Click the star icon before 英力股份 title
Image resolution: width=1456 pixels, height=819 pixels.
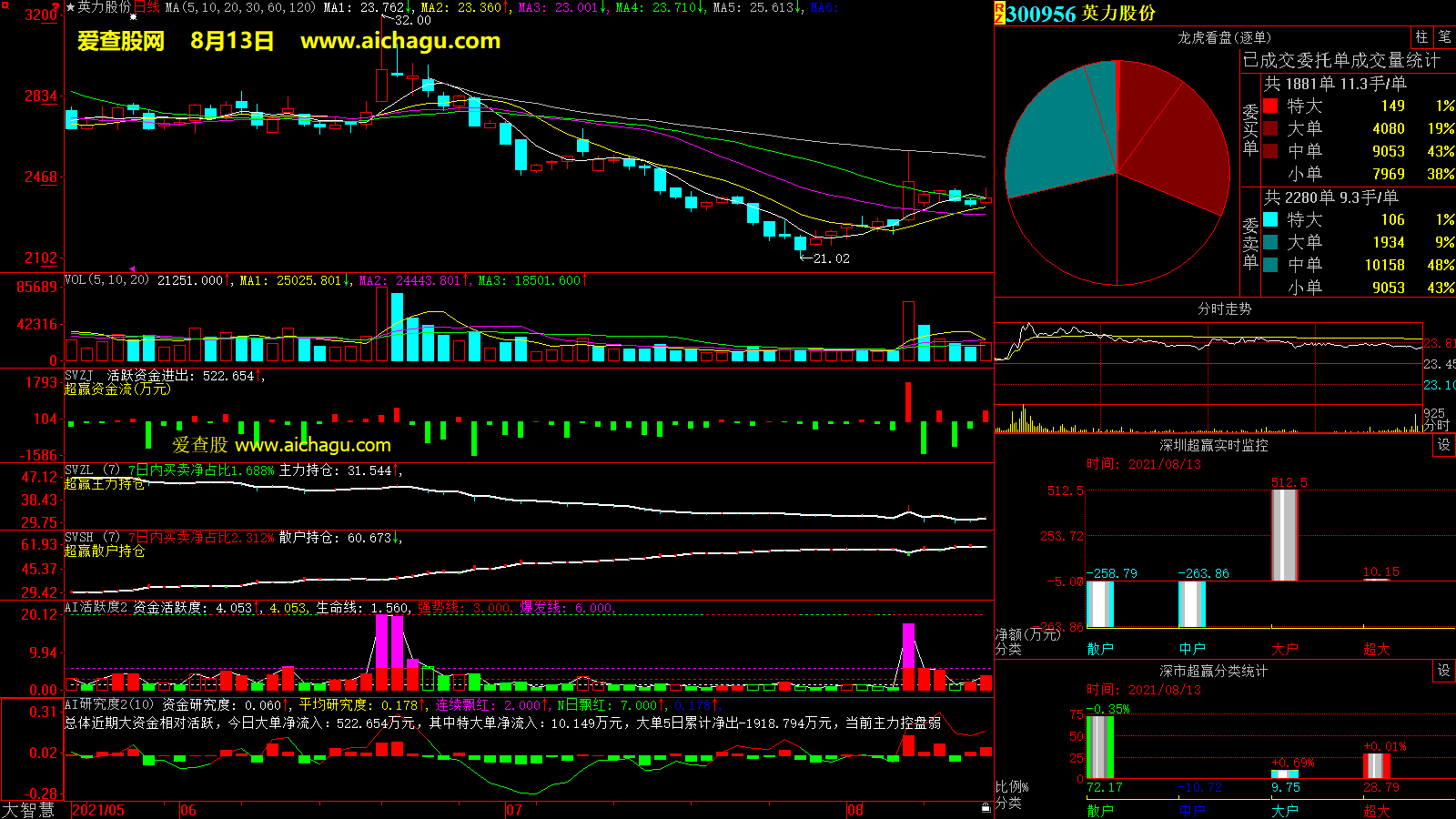tap(70, 7)
